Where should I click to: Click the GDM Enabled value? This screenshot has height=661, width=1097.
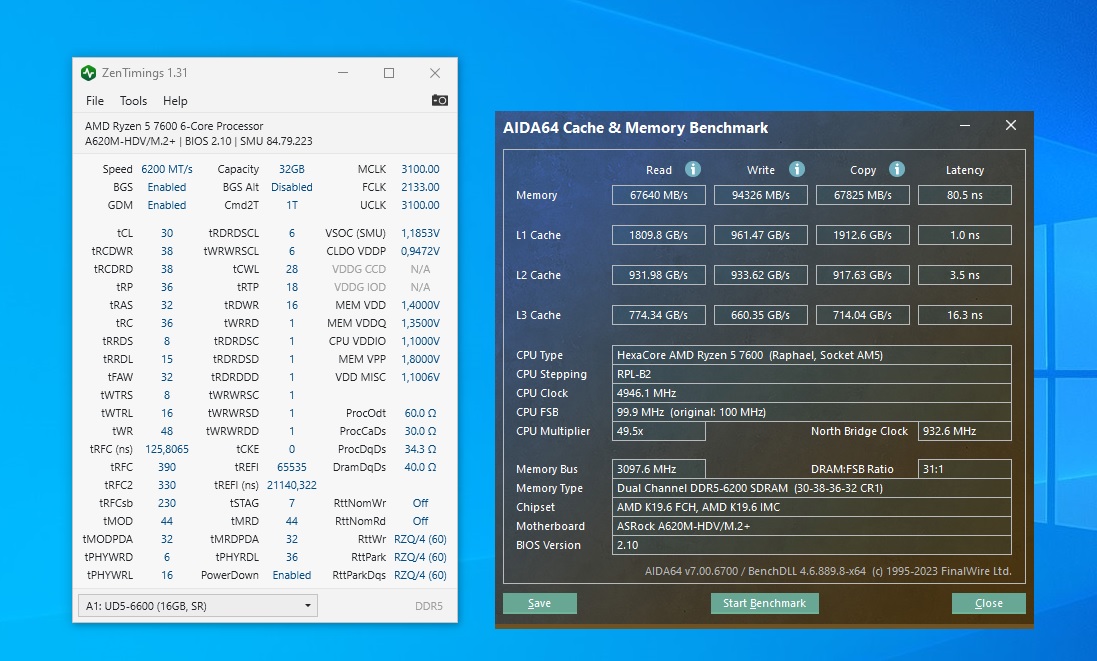click(x=167, y=205)
